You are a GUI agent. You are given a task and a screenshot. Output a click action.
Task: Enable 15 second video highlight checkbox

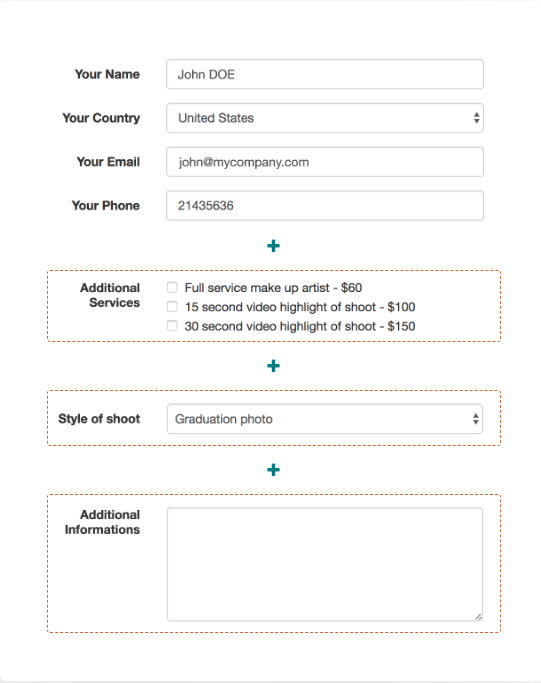click(172, 307)
